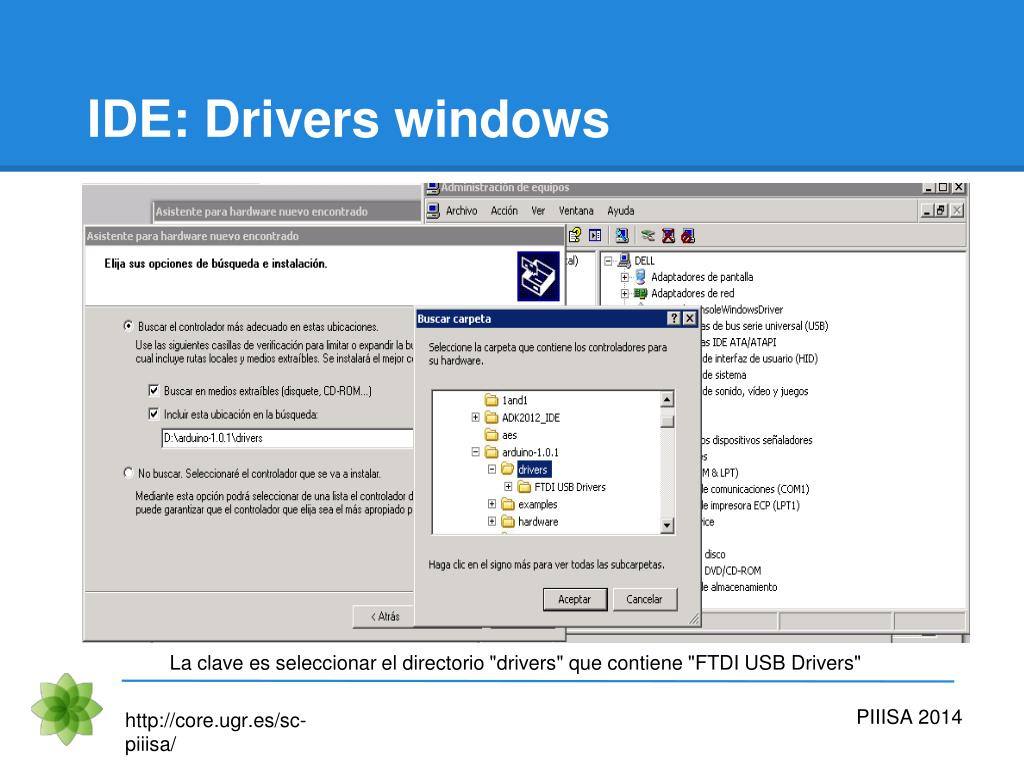Click the help properties toolbar icon
Viewport: 1024px width, 768px height.
point(575,235)
